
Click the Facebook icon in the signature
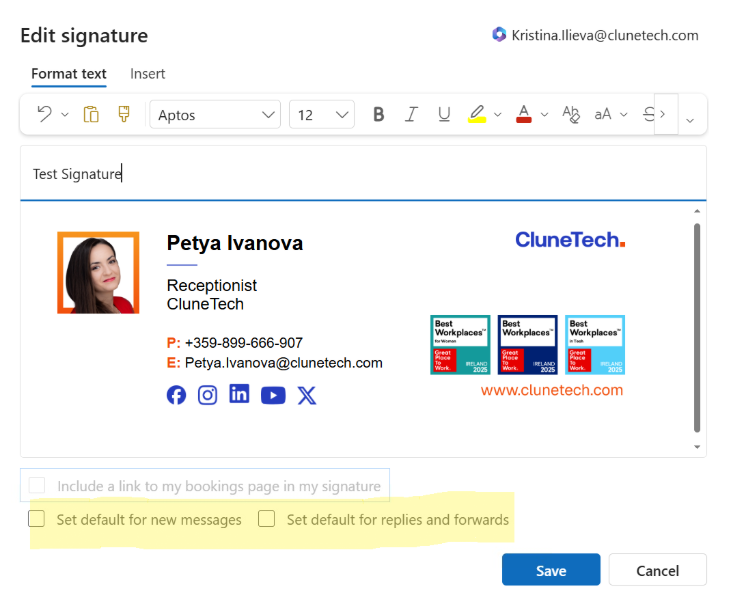(176, 395)
